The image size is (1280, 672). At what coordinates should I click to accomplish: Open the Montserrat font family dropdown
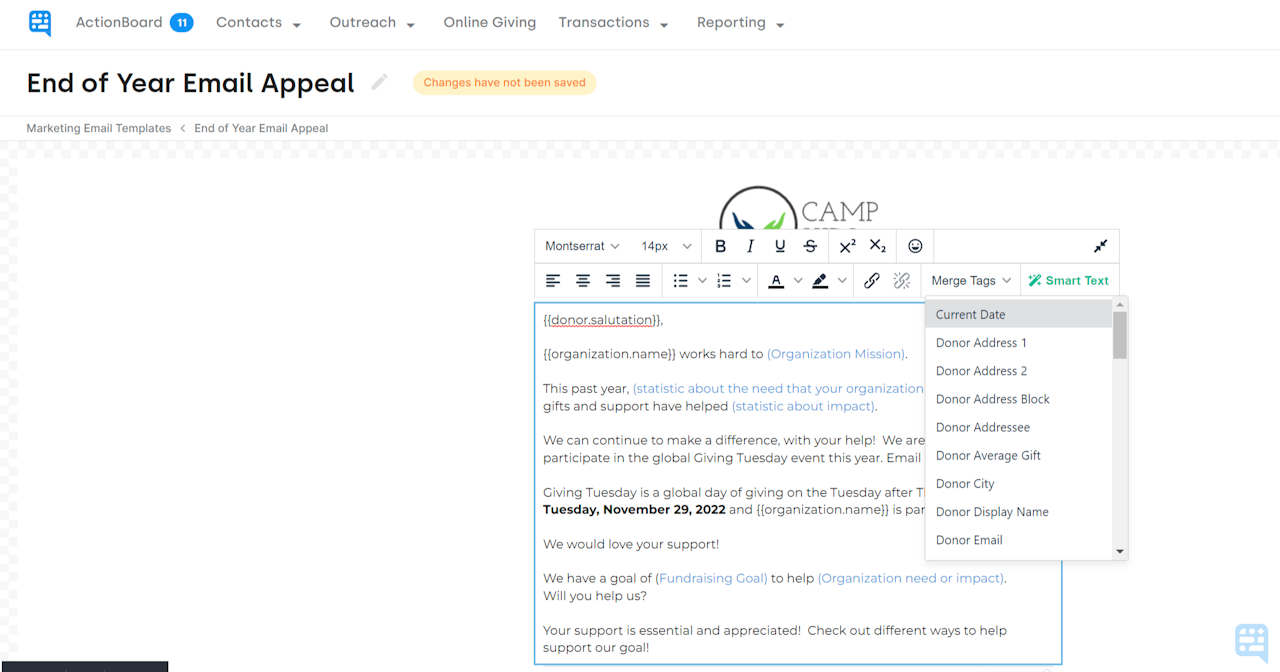580,245
